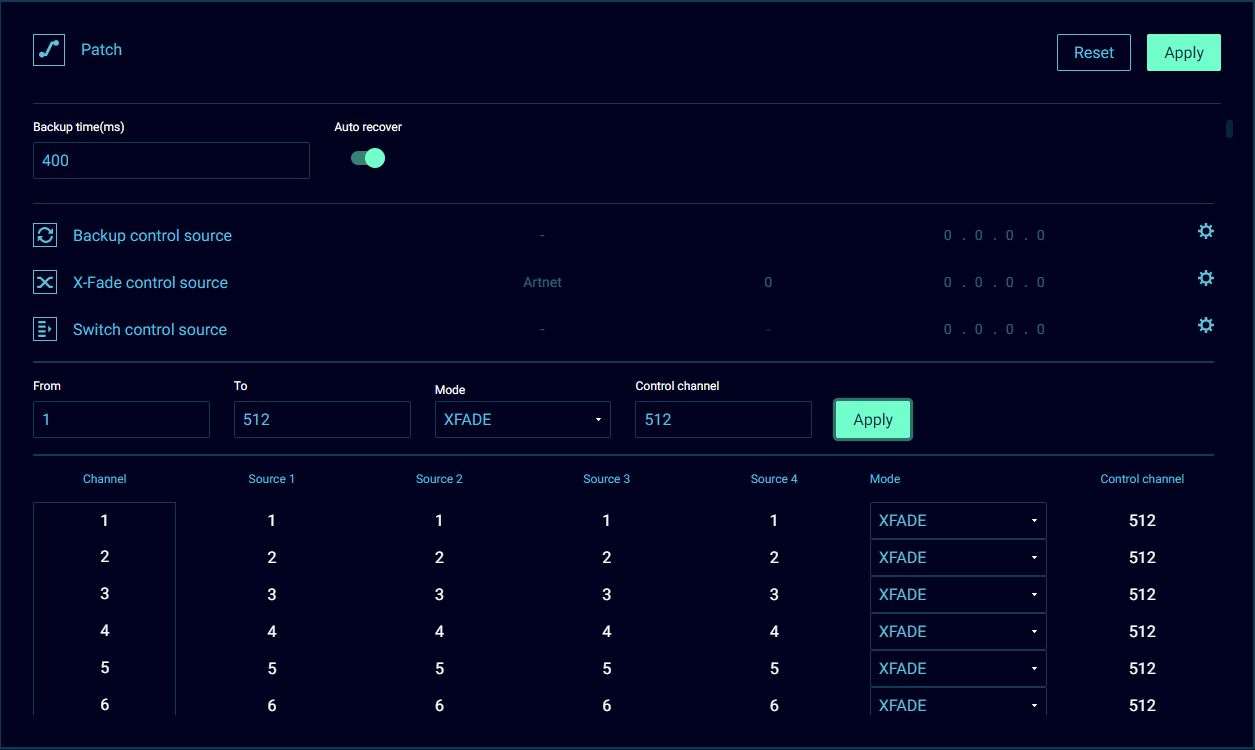Click the X-Fade control source icon
1255x750 pixels.
click(x=45, y=282)
